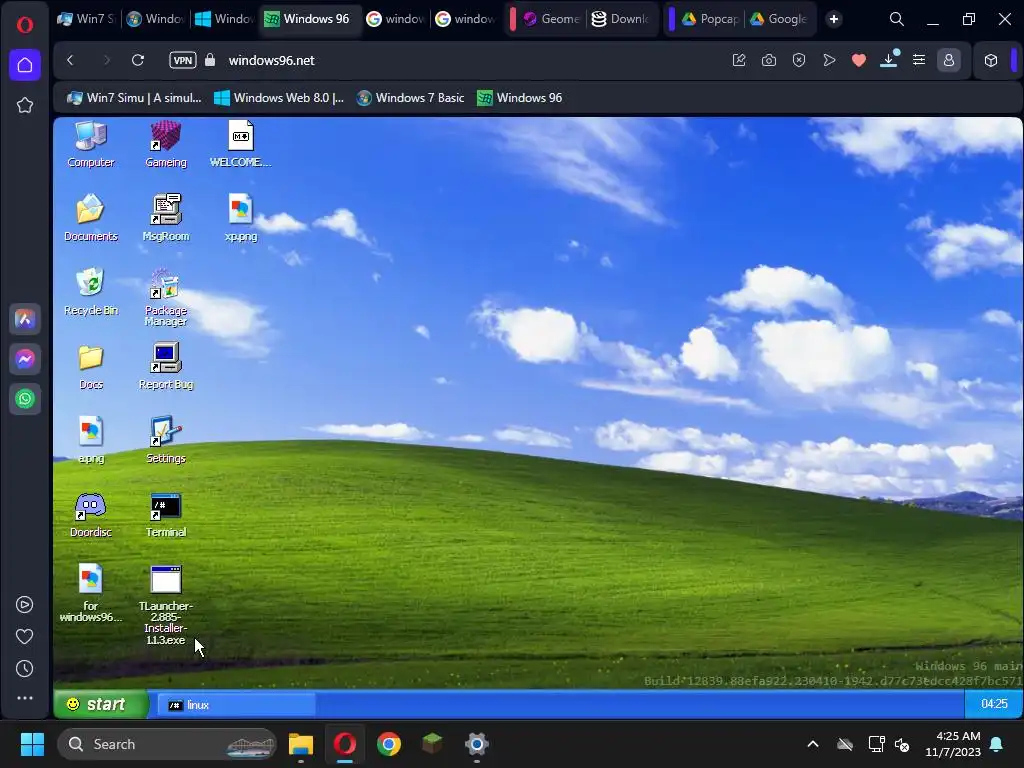Activate the linux taskbar window button
1024x768 pixels.
pyautogui.click(x=236, y=705)
